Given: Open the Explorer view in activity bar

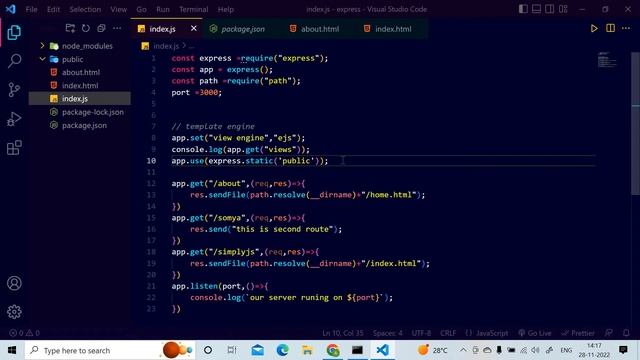Looking at the screenshot, I should pyautogui.click(x=14, y=32).
